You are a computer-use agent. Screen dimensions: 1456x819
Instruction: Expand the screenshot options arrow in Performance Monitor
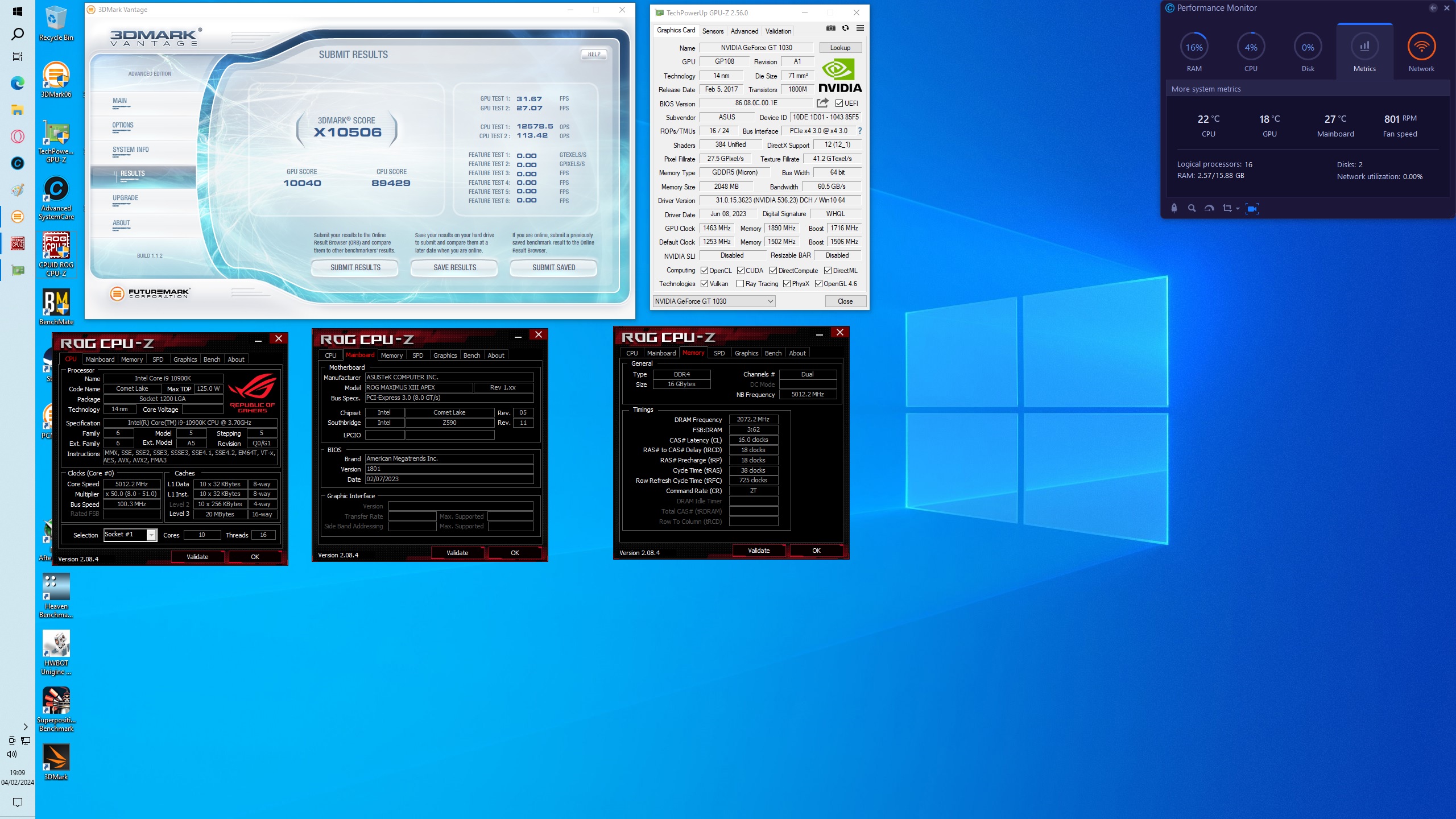point(1238,209)
